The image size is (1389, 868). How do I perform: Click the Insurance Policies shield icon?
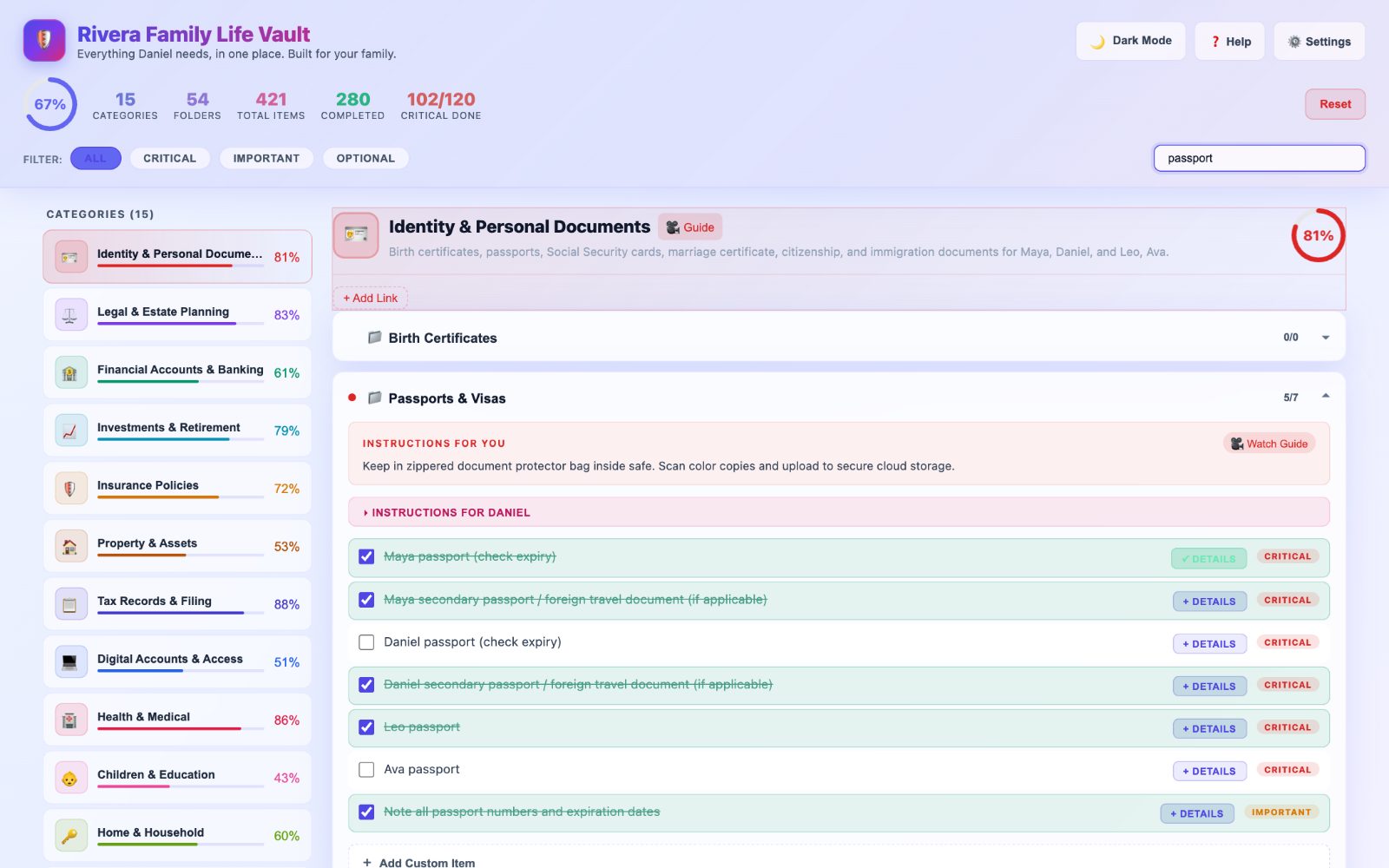70,488
